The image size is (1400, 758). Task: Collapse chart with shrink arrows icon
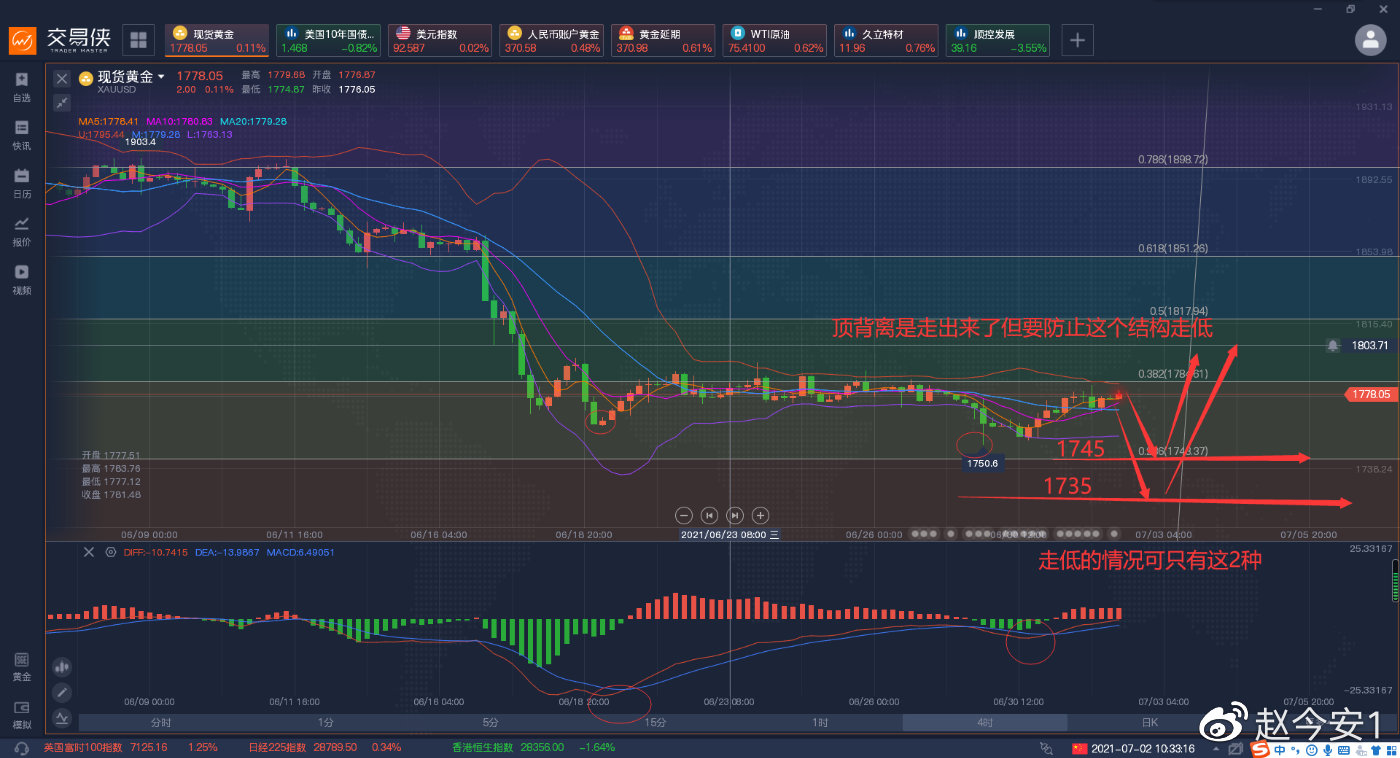pyautogui.click(x=62, y=102)
